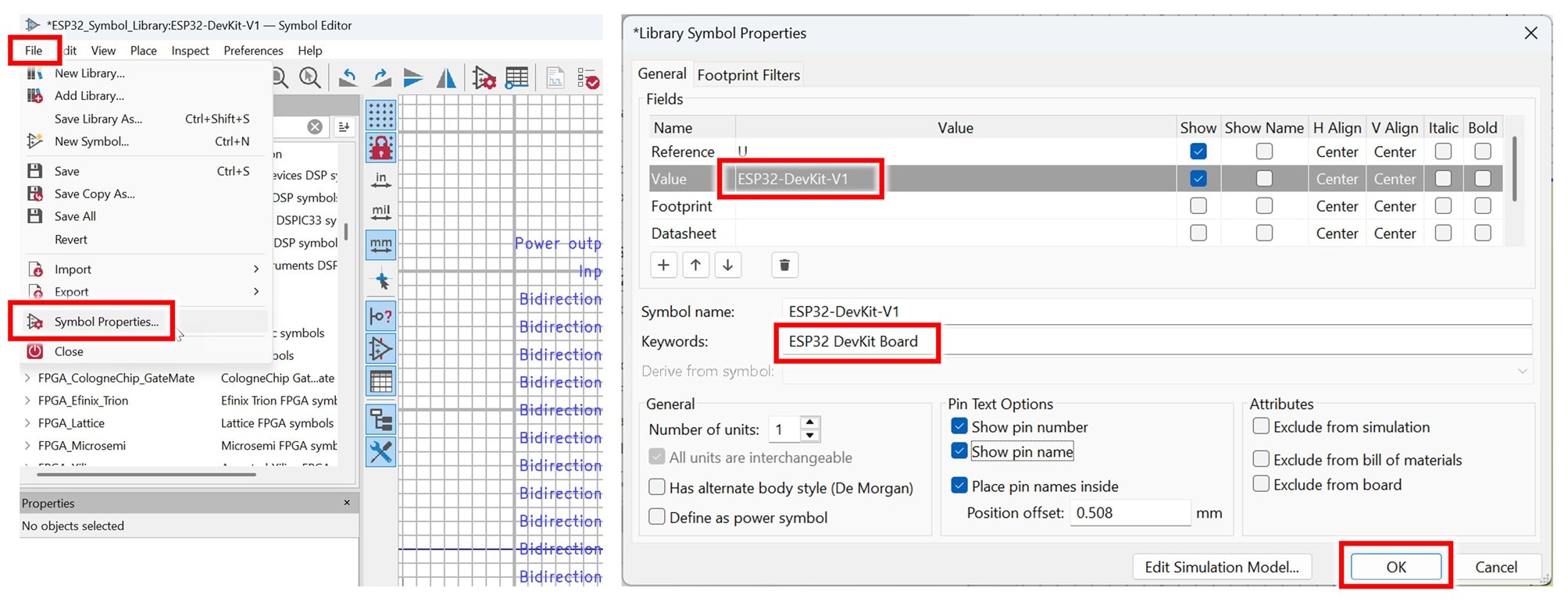
Task: Click the OK button
Action: point(1395,567)
